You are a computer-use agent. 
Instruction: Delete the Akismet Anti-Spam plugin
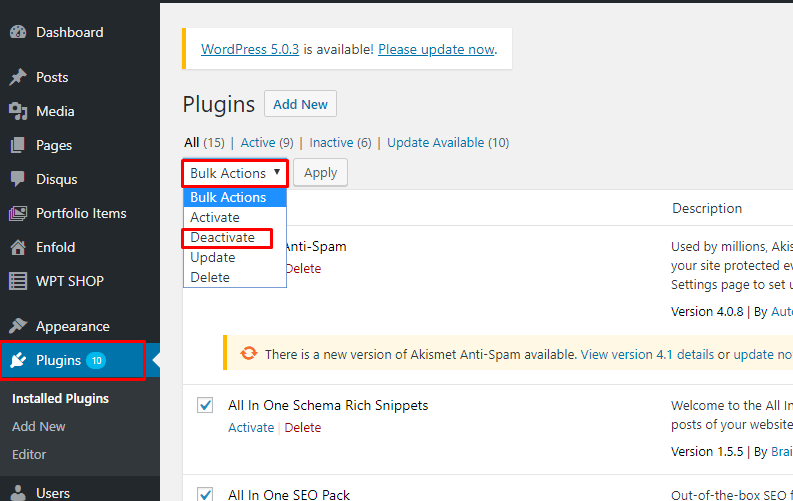click(x=303, y=268)
